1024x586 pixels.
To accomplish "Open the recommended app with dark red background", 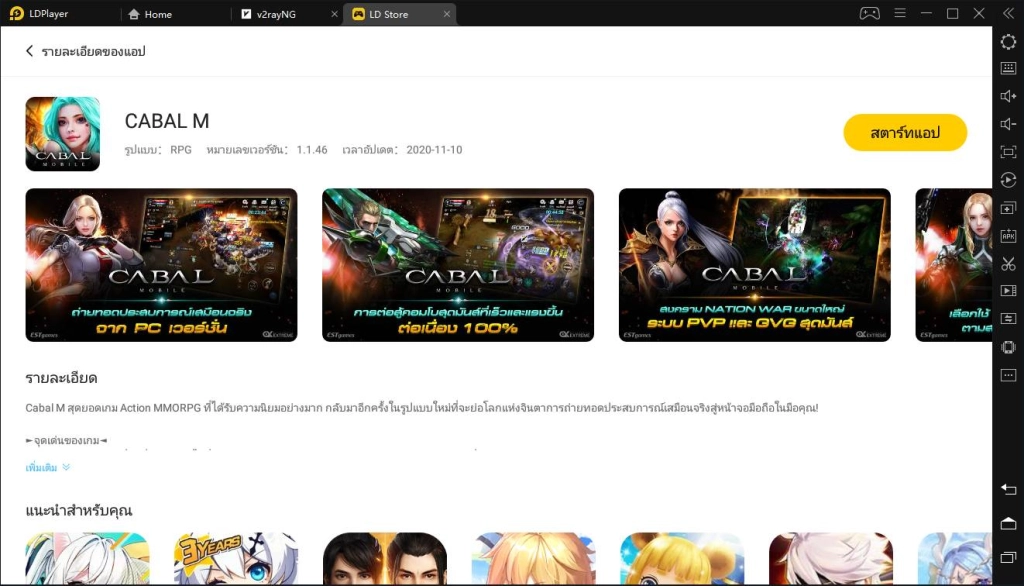I will (x=831, y=559).
